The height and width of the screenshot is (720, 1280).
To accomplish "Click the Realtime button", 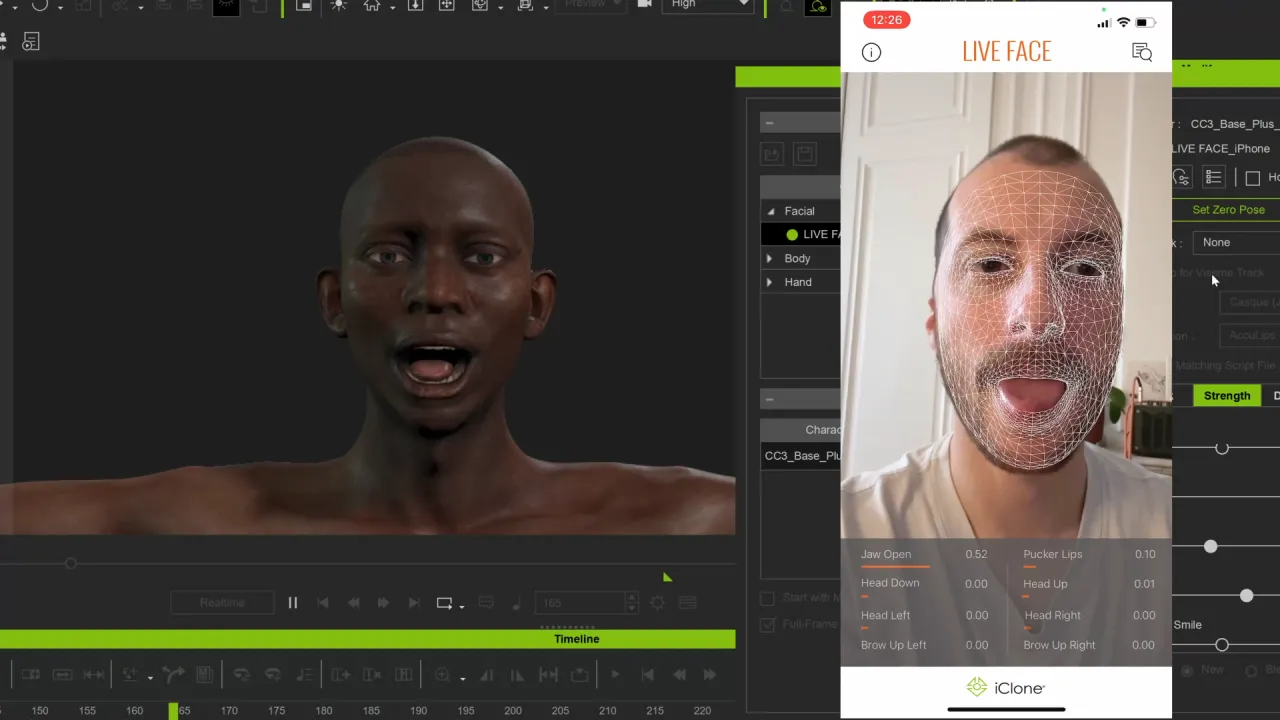I will point(222,603).
